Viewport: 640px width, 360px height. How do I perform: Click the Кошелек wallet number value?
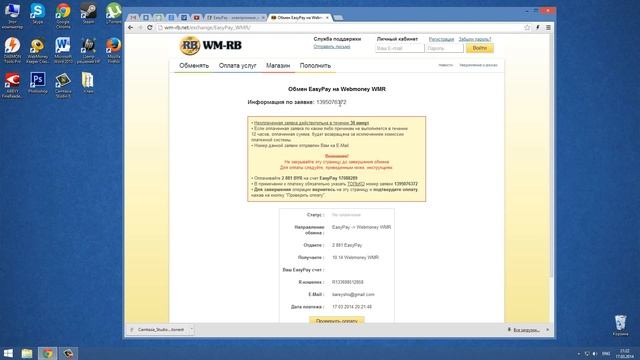(348, 282)
